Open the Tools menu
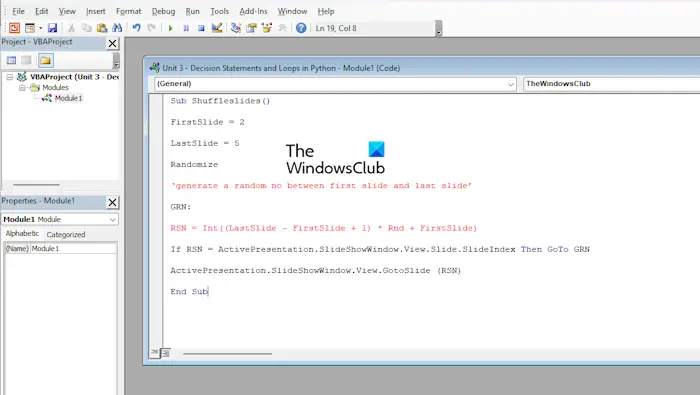Viewport: 700px width, 395px height. pyautogui.click(x=220, y=11)
